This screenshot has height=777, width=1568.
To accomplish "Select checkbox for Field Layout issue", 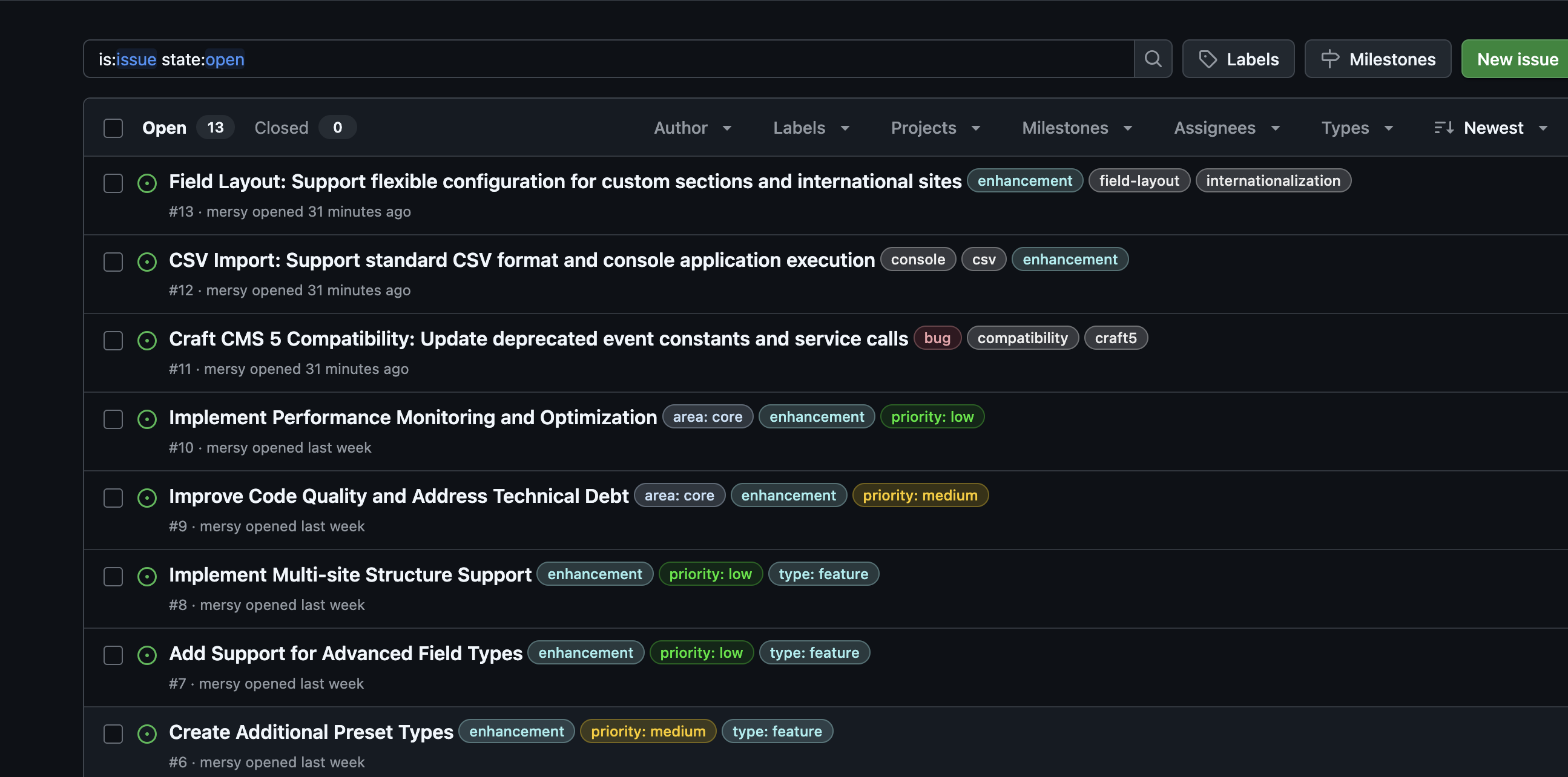I will tap(113, 183).
